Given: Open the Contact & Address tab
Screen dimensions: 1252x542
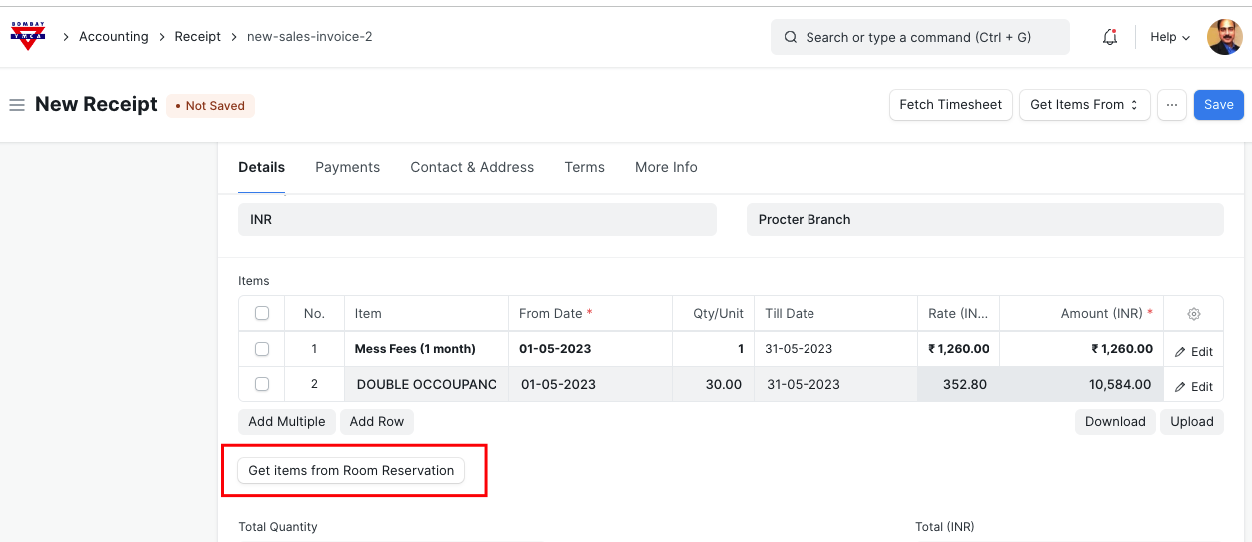Looking at the screenshot, I should (x=472, y=167).
